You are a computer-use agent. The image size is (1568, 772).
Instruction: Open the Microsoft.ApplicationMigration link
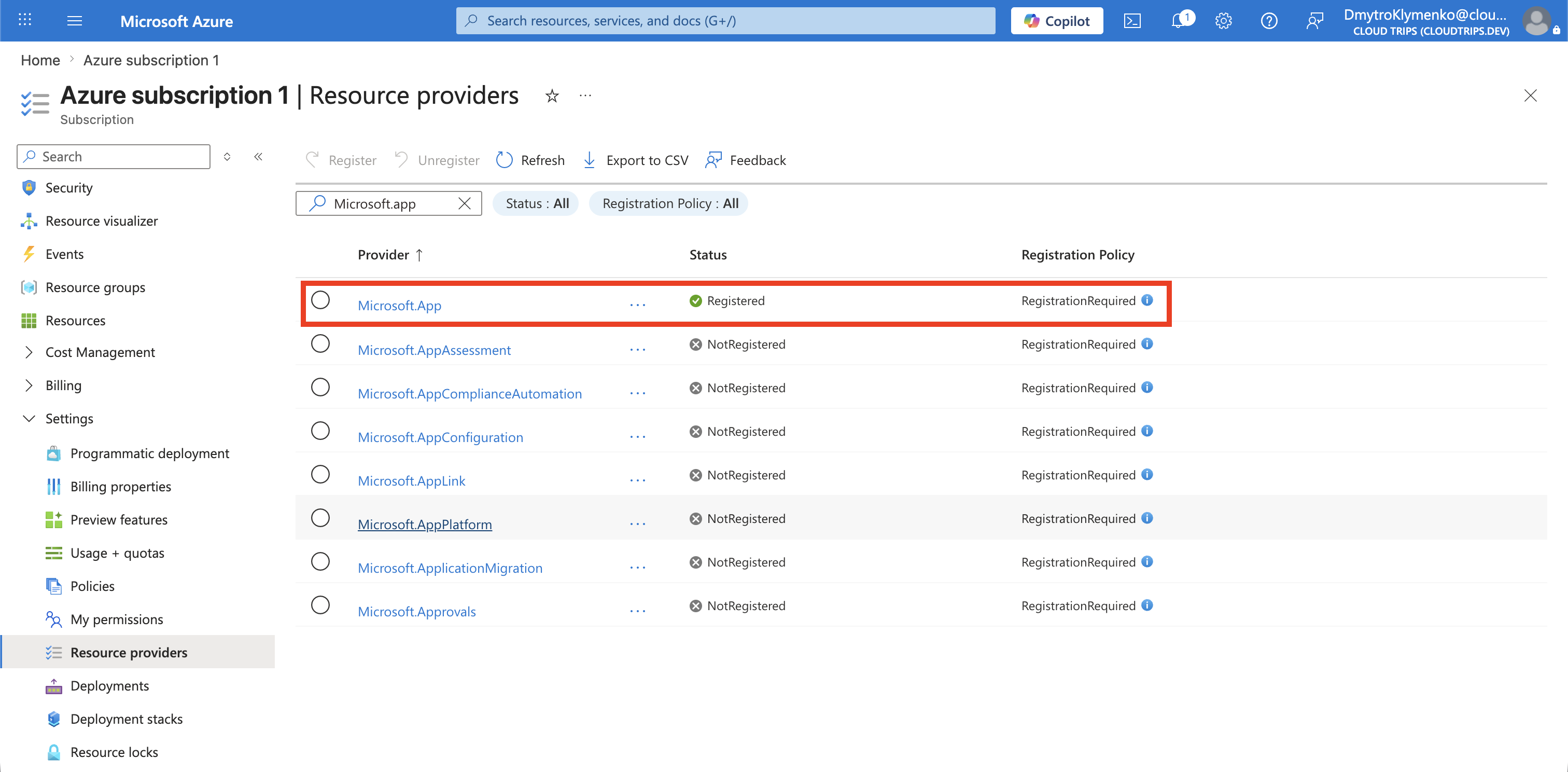450,568
